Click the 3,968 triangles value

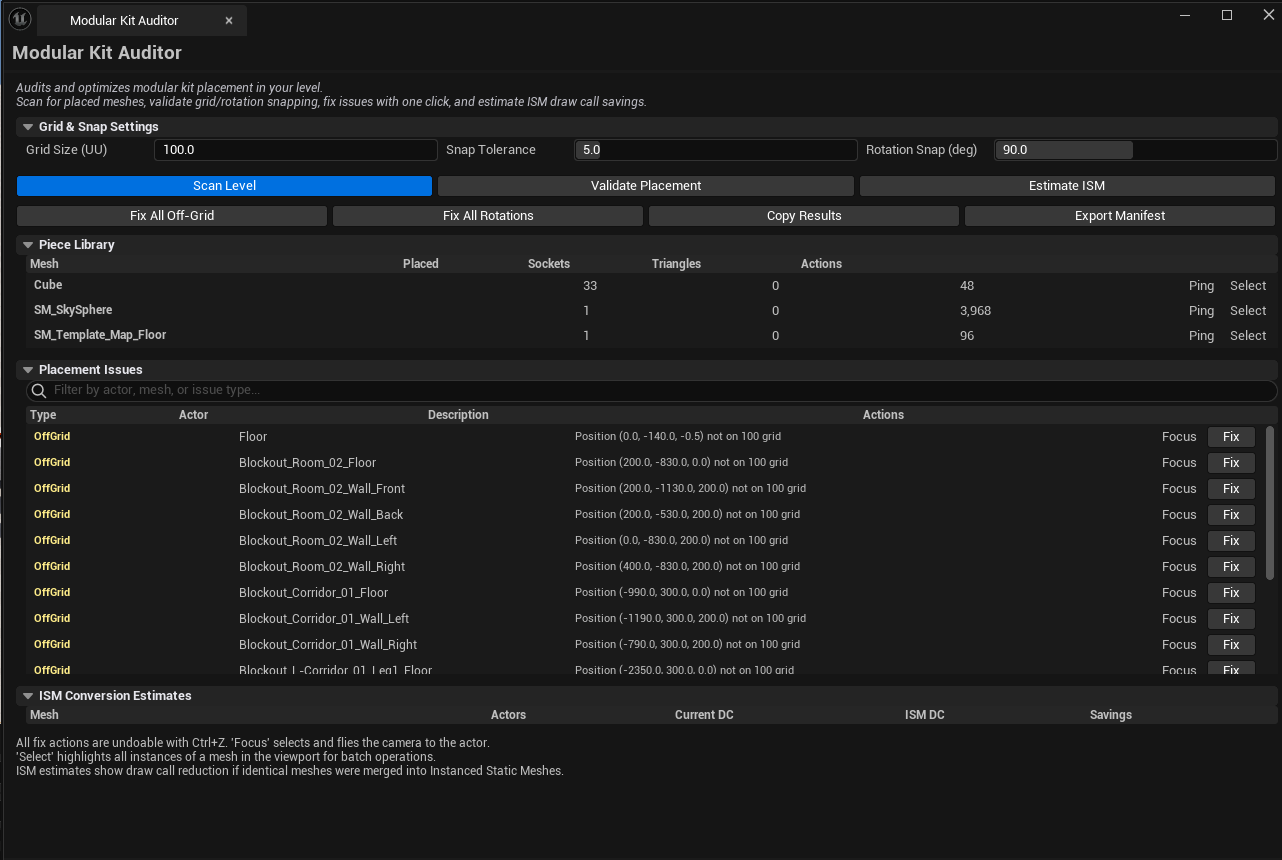point(975,311)
